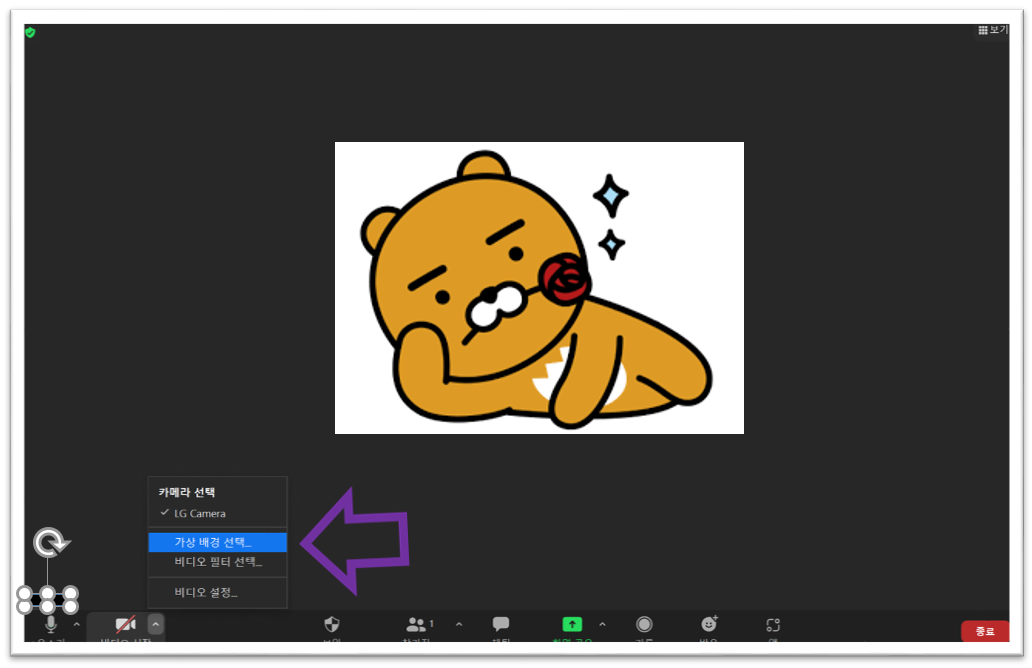Open the Participants panel icon
Viewport: 1032px width, 668px height.
pos(416,624)
